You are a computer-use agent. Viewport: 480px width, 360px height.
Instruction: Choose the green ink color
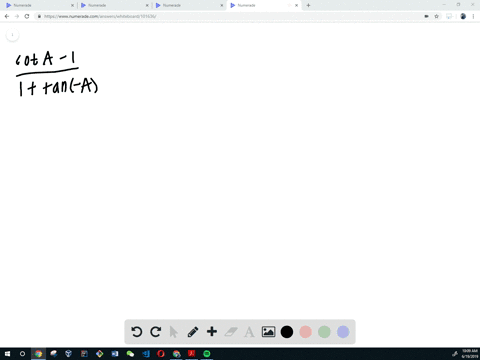(x=324, y=332)
